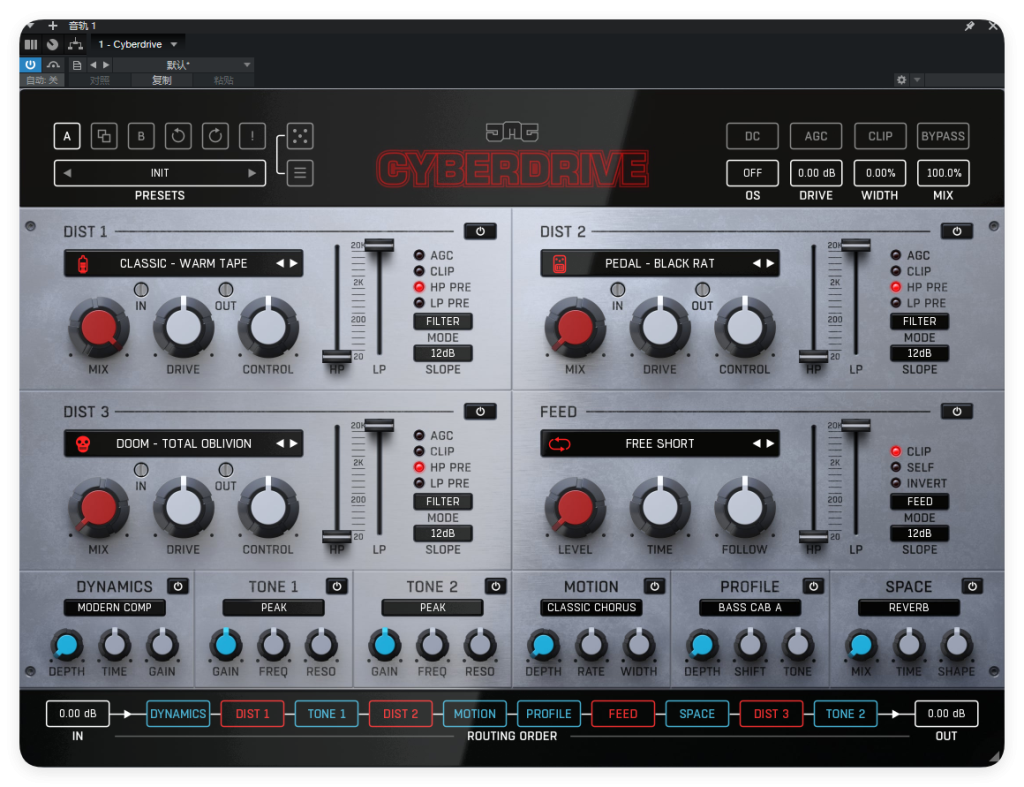Toggle FEED section power
This screenshot has height=787, width=1024.
point(957,411)
